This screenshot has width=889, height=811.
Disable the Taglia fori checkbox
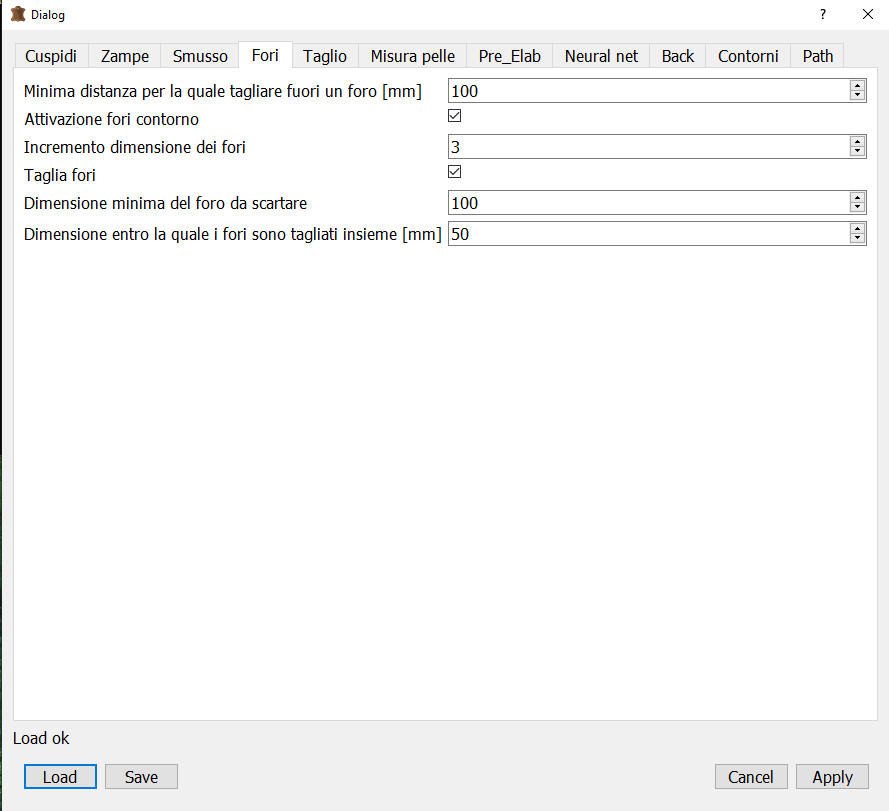click(454, 172)
